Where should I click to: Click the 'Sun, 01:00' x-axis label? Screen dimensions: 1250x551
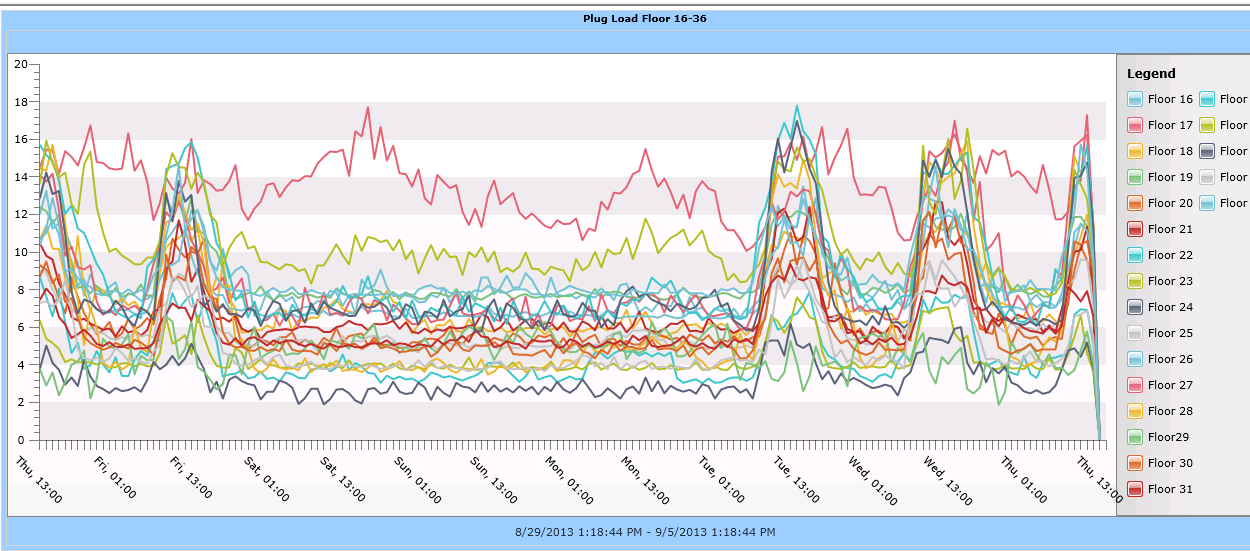point(418,478)
